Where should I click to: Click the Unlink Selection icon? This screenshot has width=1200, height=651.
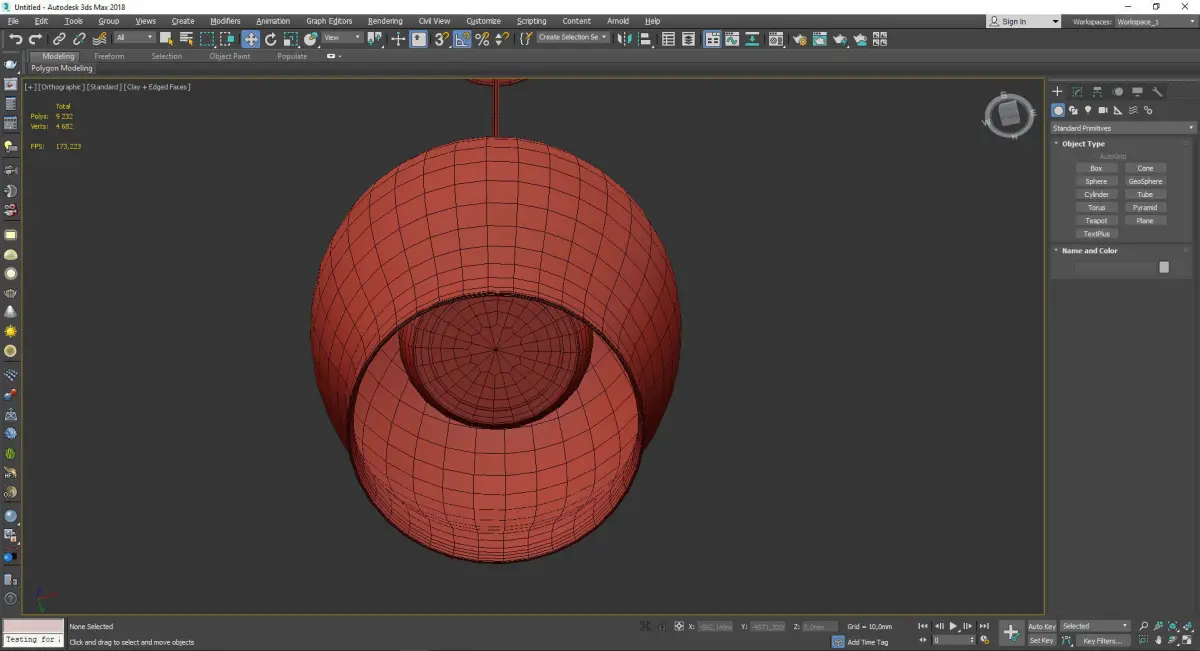click(x=79, y=39)
